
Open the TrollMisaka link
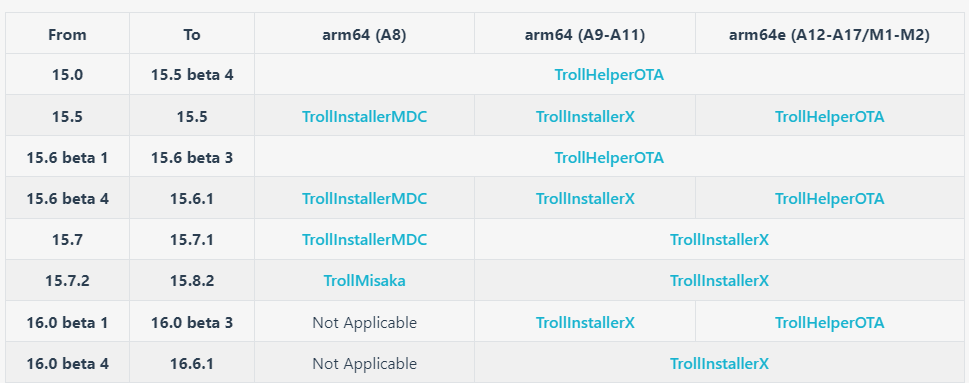(364, 281)
